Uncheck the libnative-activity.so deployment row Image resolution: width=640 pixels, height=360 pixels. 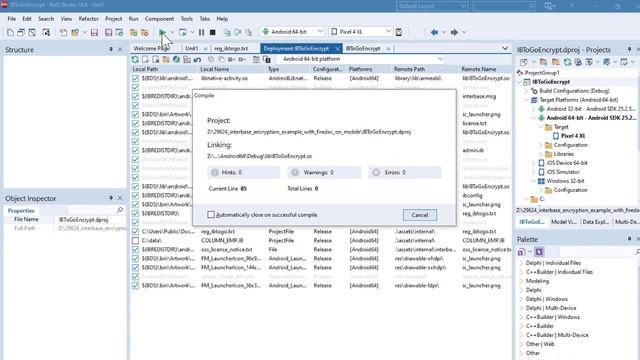[135, 78]
